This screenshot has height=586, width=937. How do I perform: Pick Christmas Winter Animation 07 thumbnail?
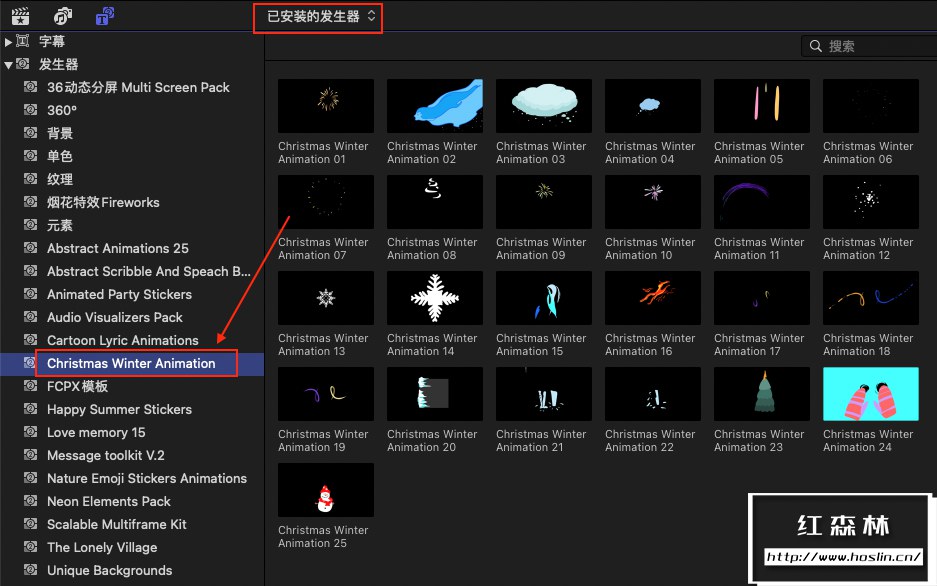point(326,202)
